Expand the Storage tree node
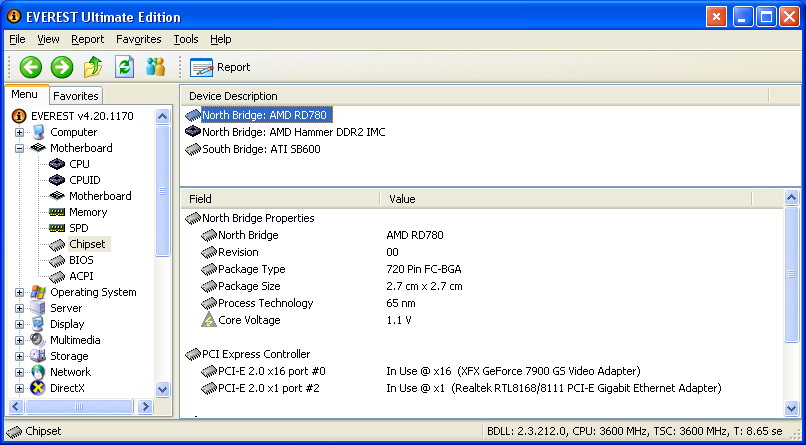The height and width of the screenshot is (445, 806). point(19,356)
